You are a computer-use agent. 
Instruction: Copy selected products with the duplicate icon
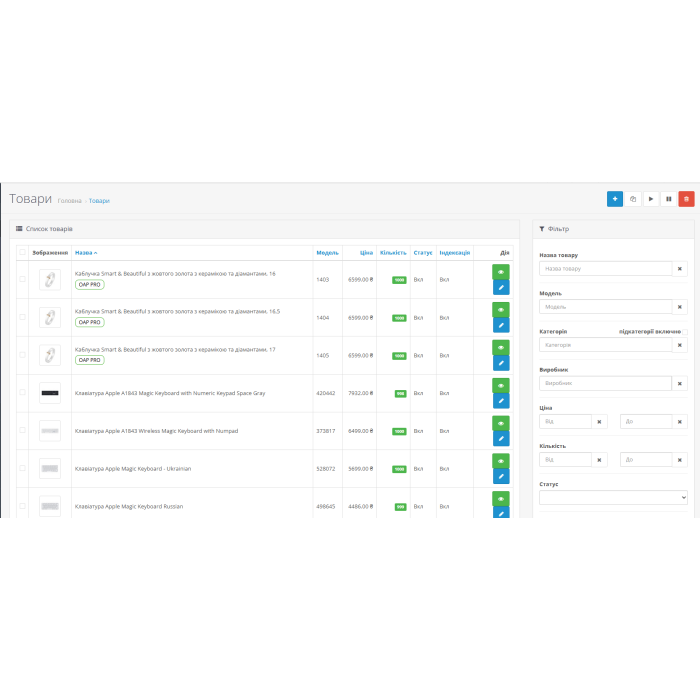click(x=633, y=199)
